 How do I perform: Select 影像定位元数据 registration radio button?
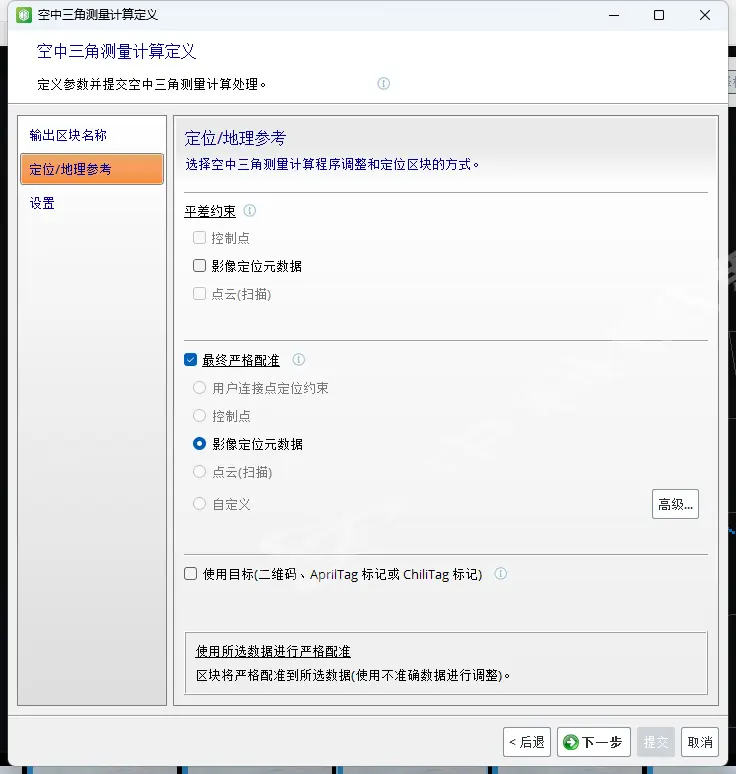[199, 444]
